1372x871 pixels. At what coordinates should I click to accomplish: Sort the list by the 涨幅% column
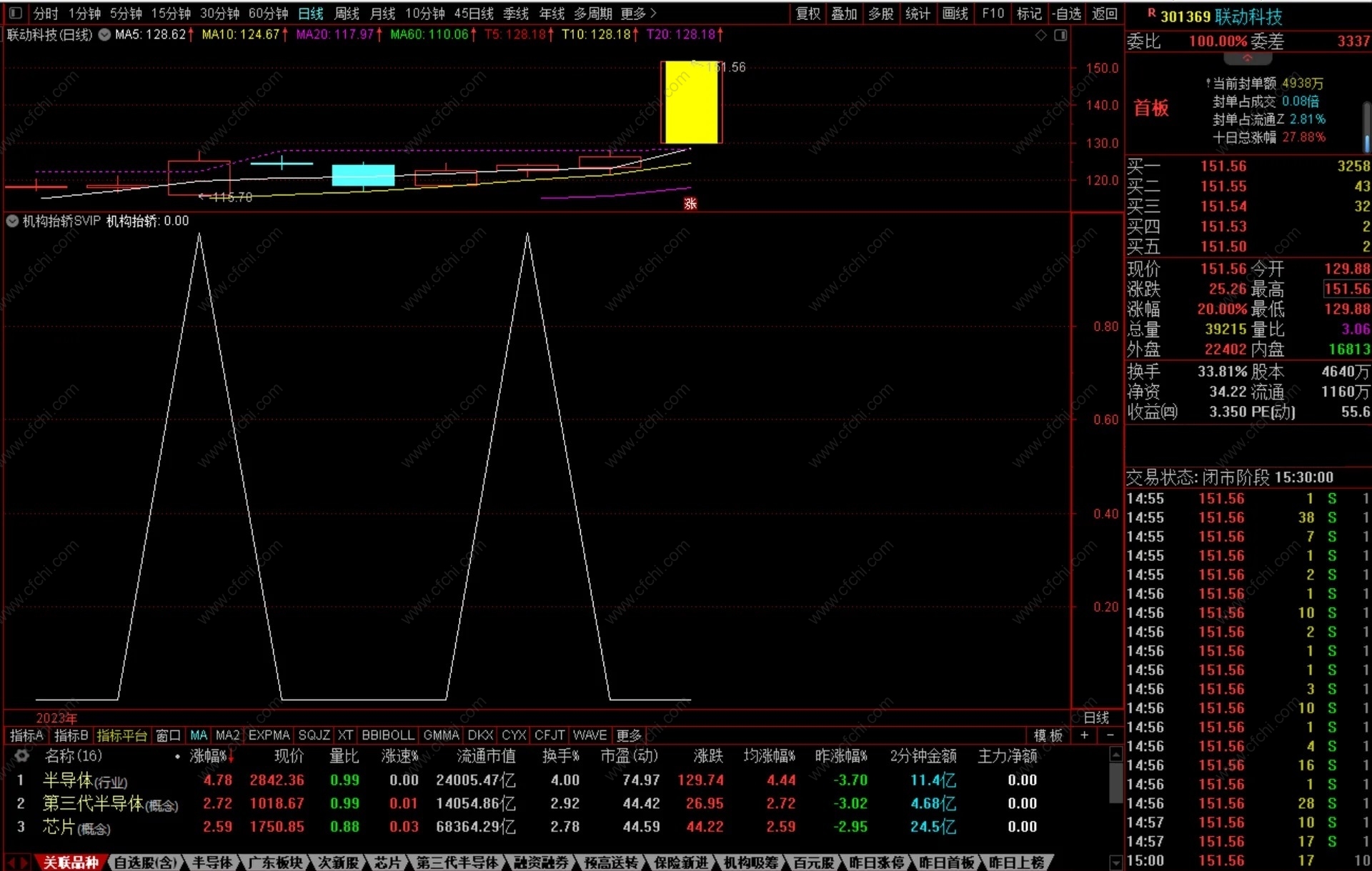(x=210, y=755)
